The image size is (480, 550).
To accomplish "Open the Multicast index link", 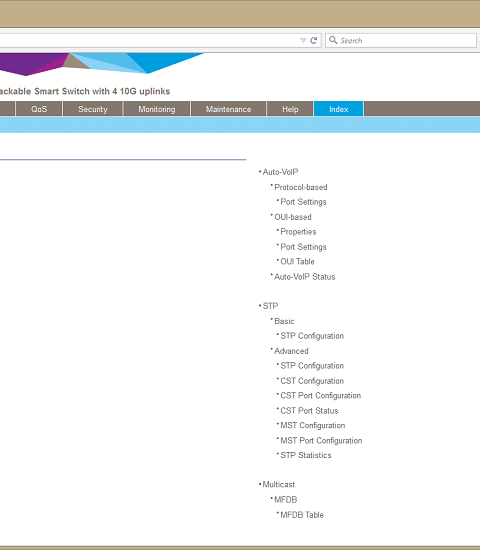I will [x=279, y=484].
